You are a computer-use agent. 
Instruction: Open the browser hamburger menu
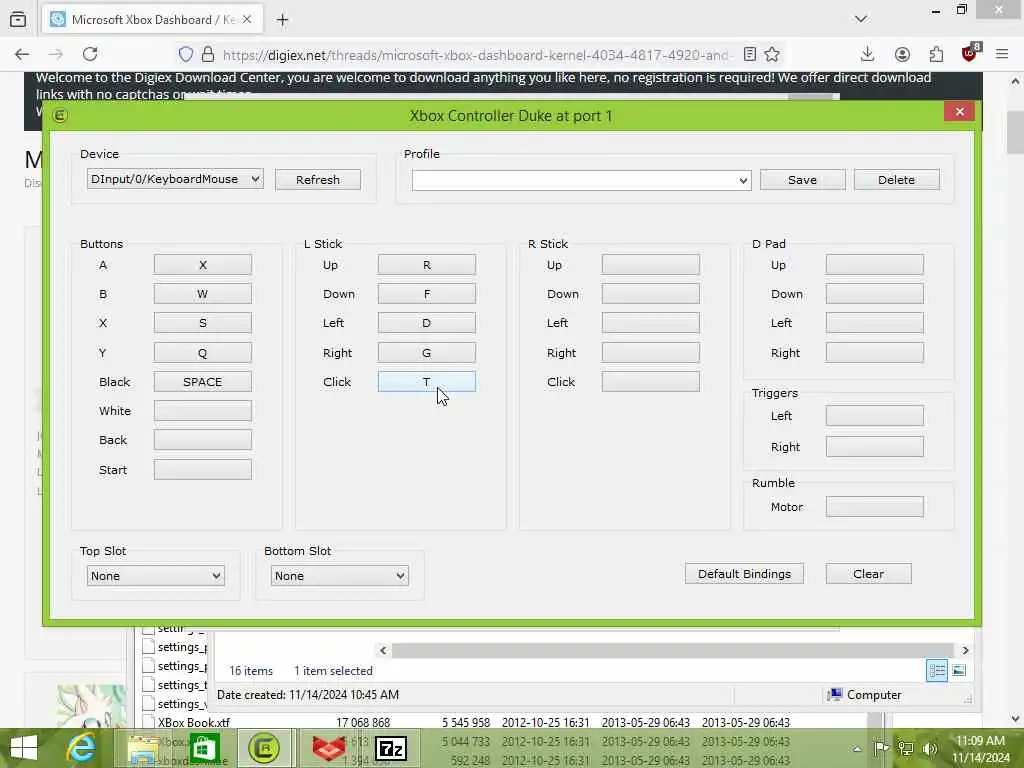point(1002,54)
